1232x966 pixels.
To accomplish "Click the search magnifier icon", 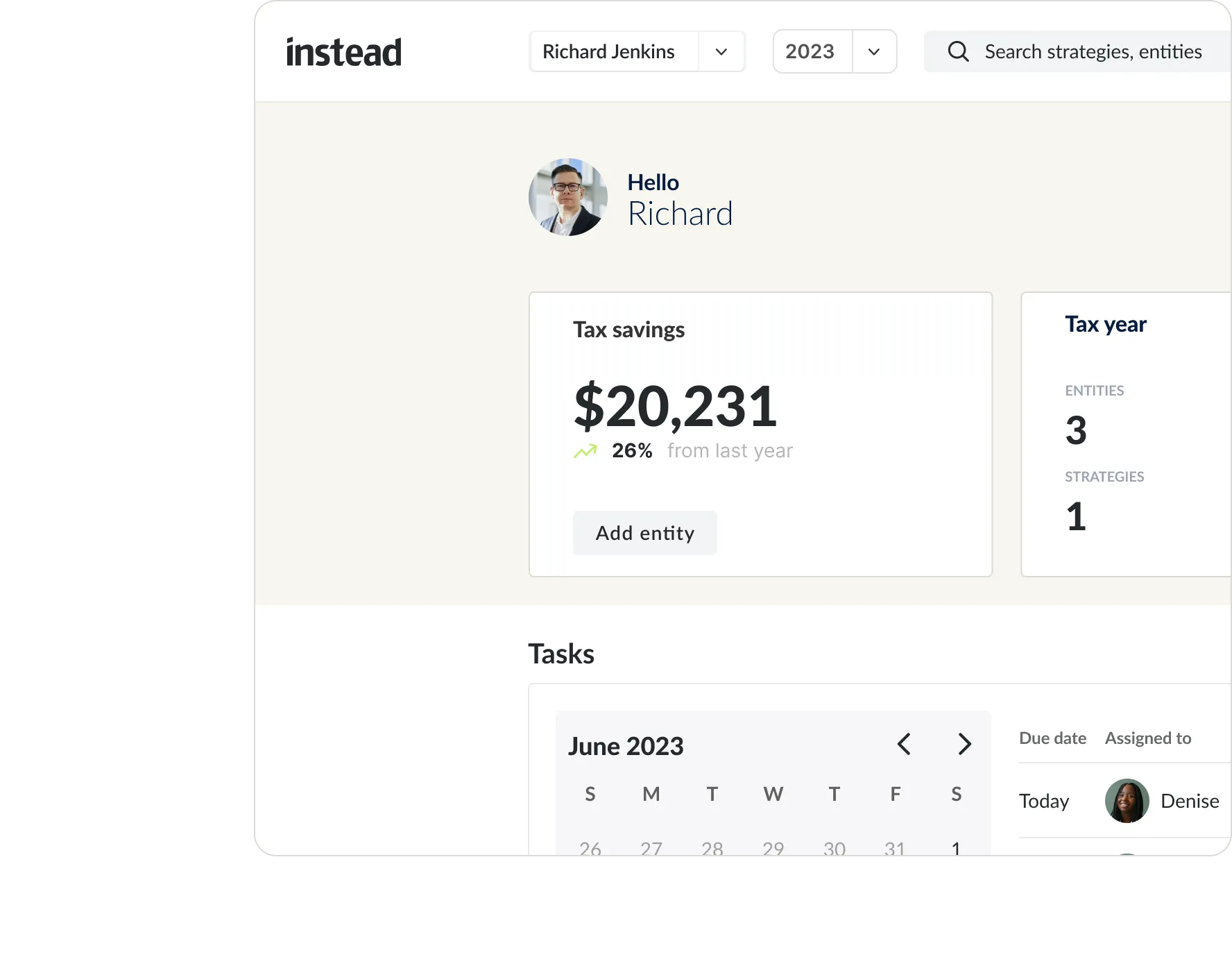I will coord(958,51).
